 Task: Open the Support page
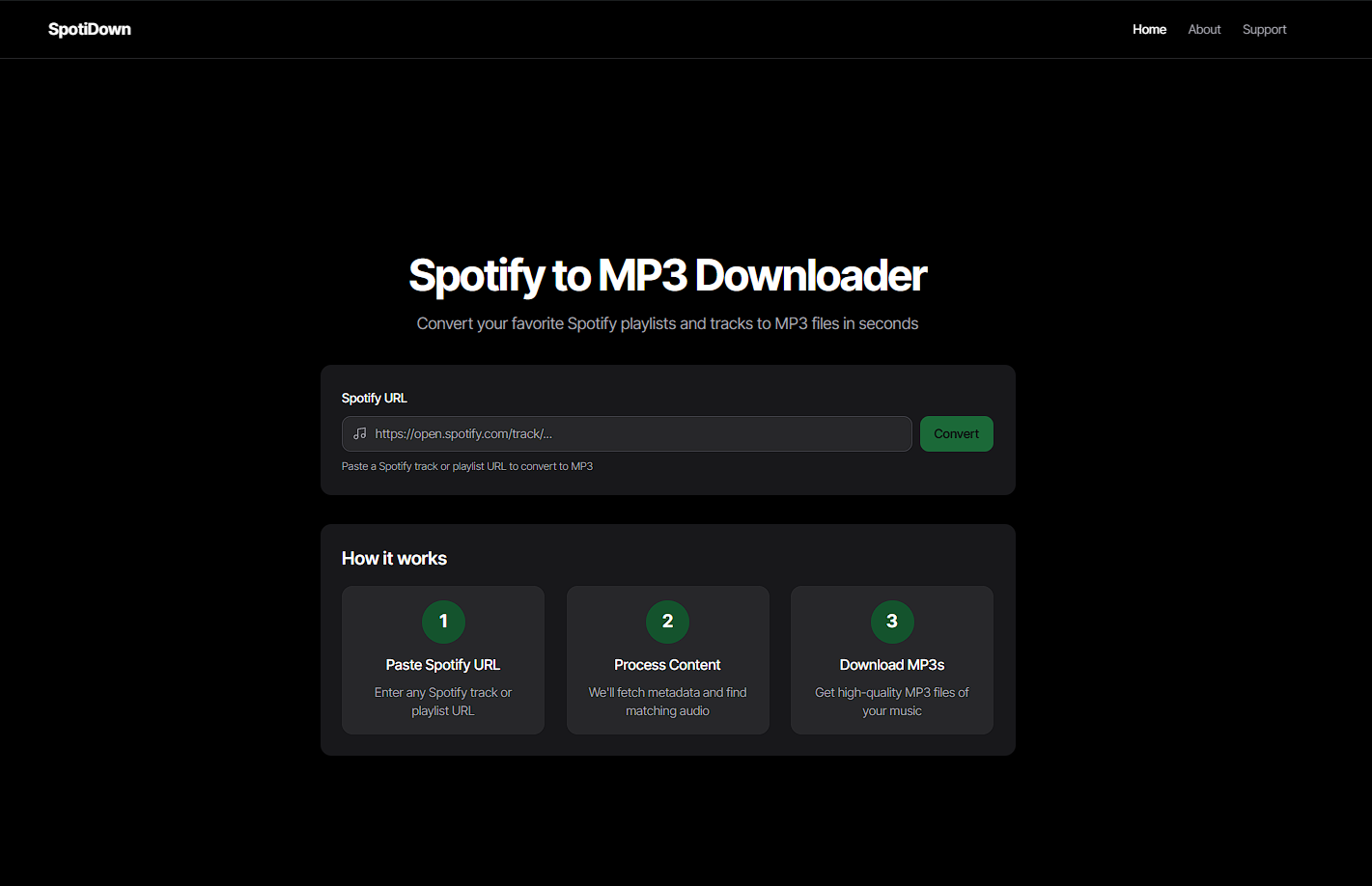pyautogui.click(x=1264, y=29)
